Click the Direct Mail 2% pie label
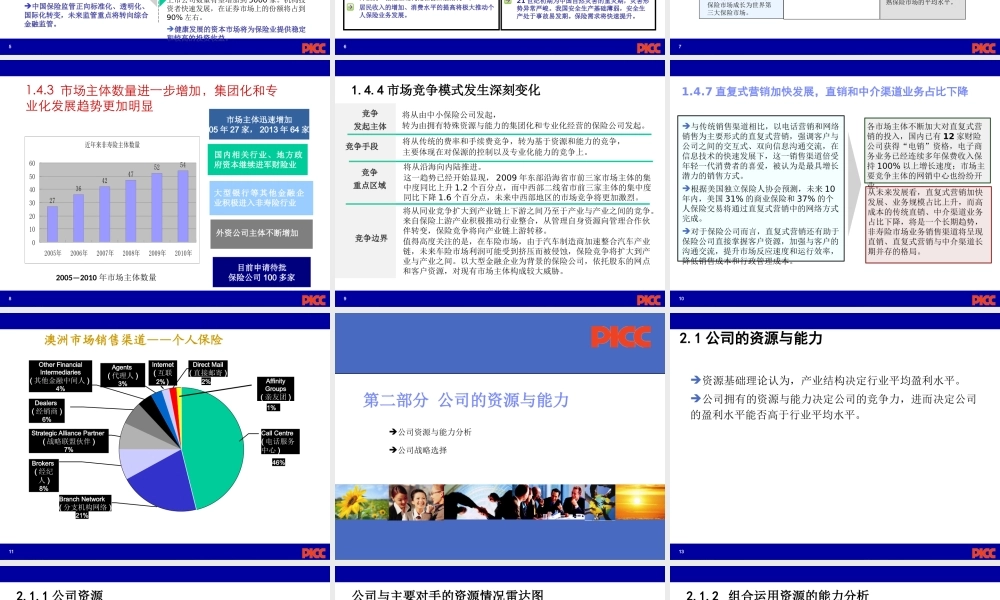 click(207, 373)
